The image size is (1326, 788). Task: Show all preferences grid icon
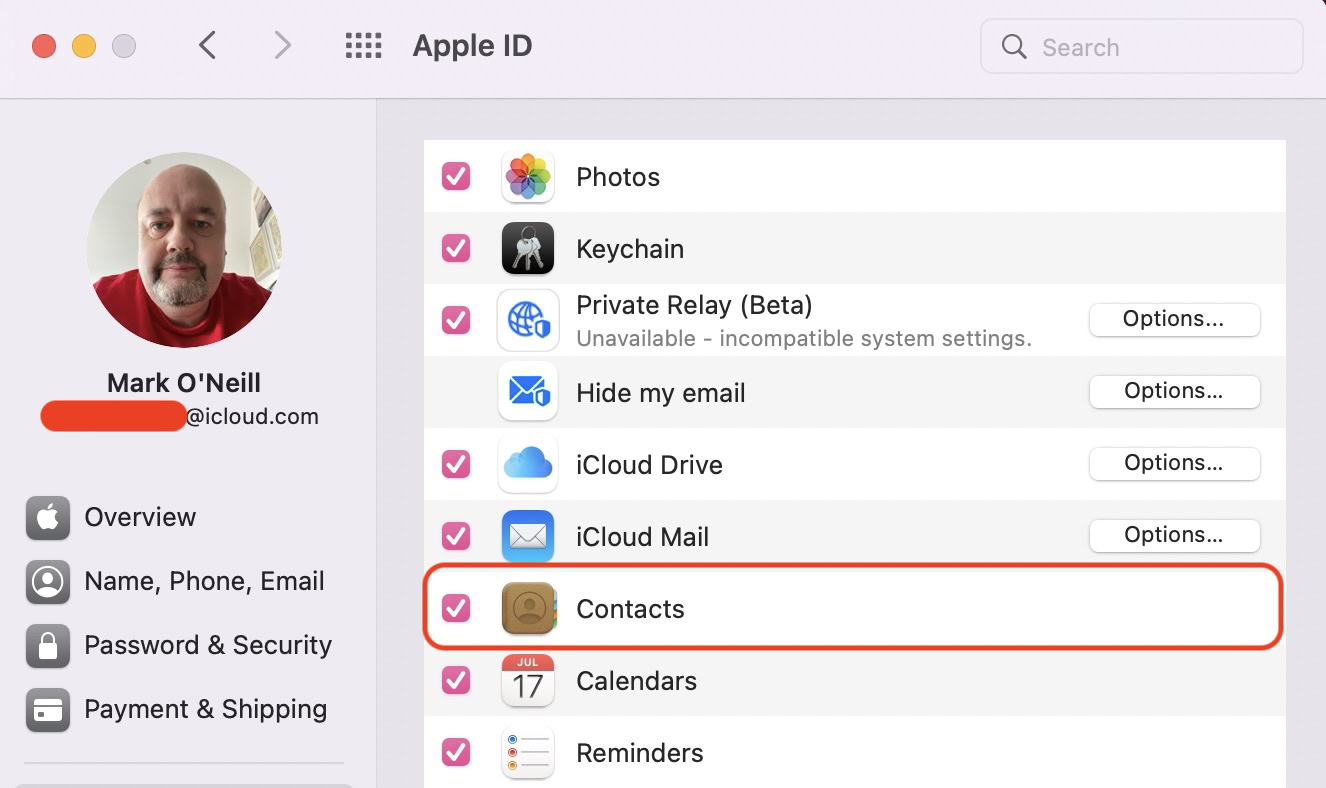click(x=363, y=46)
